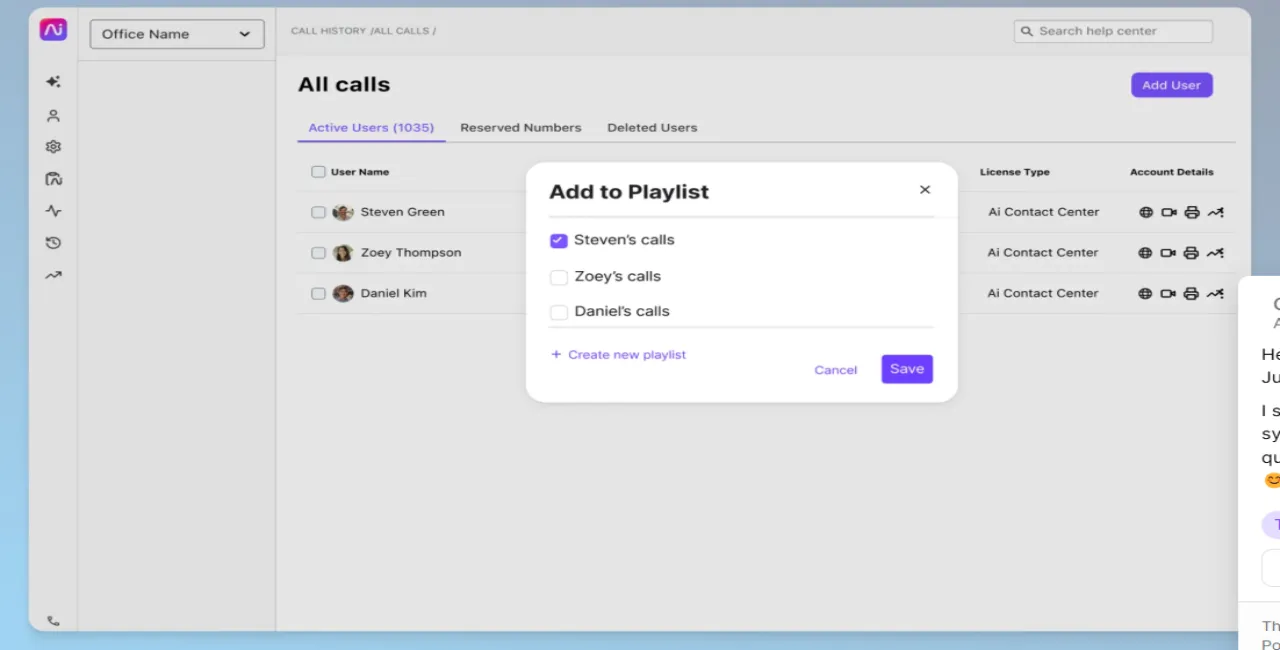
Task: Click the Account Details column header
Action: coord(1172,172)
